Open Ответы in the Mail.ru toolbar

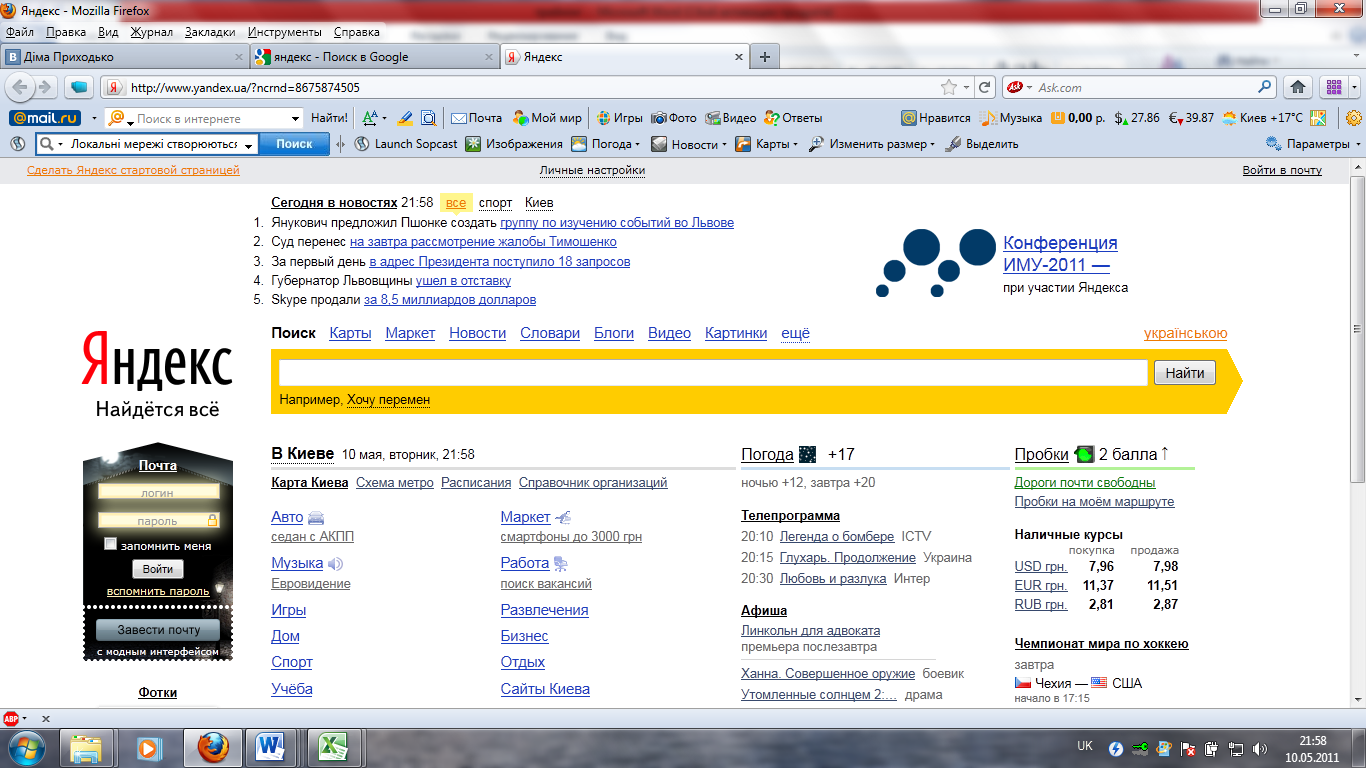(x=793, y=118)
